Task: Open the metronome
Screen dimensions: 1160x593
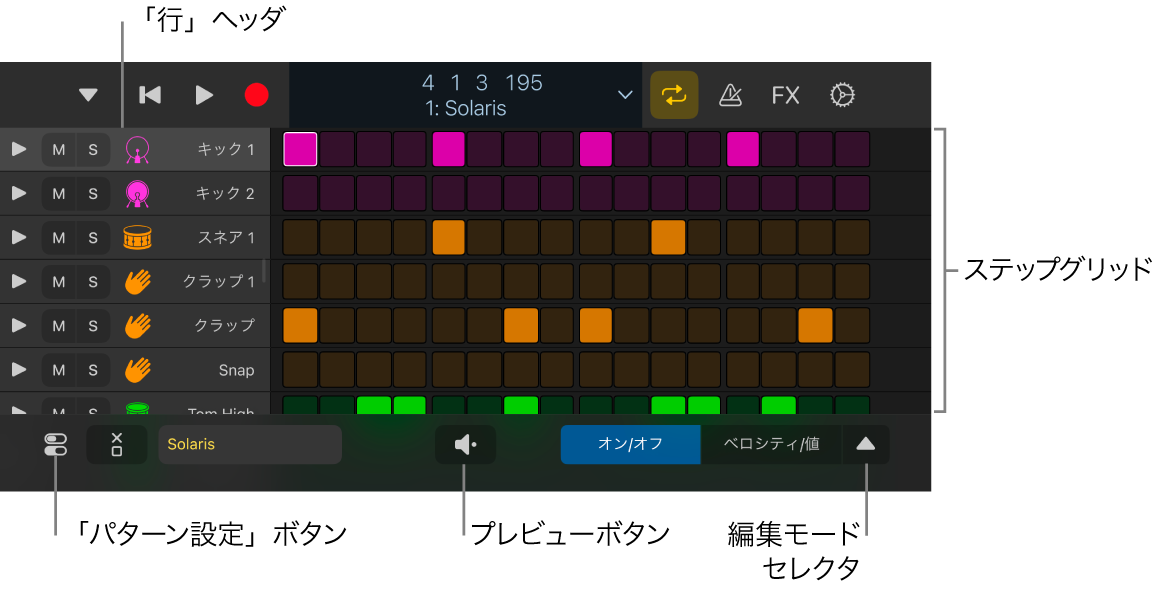Action: pyautogui.click(x=730, y=95)
